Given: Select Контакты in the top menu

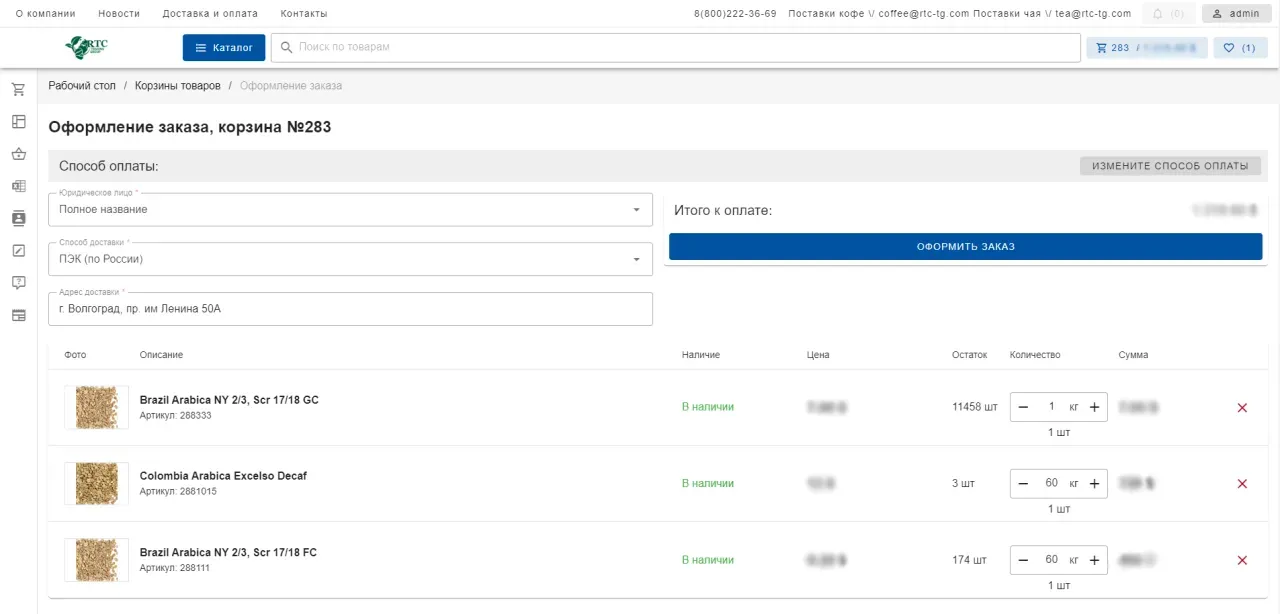Looking at the screenshot, I should [x=303, y=13].
